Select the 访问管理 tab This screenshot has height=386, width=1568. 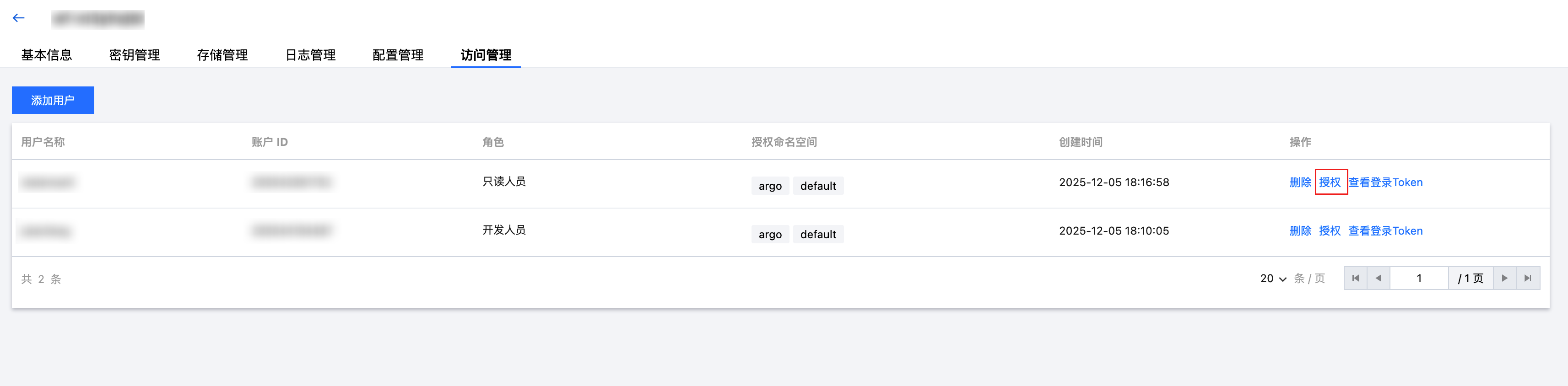486,55
